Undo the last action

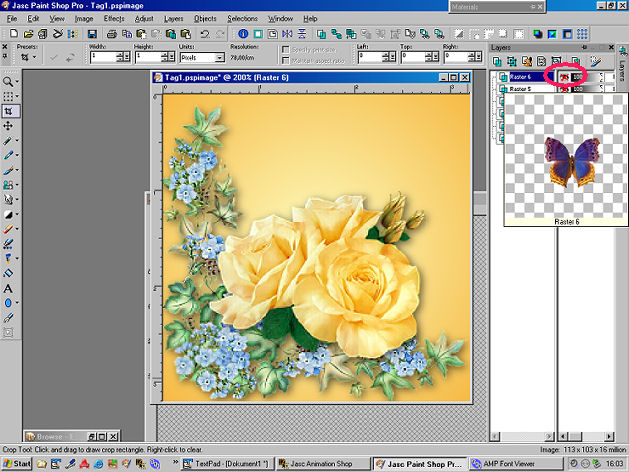(x=205, y=34)
